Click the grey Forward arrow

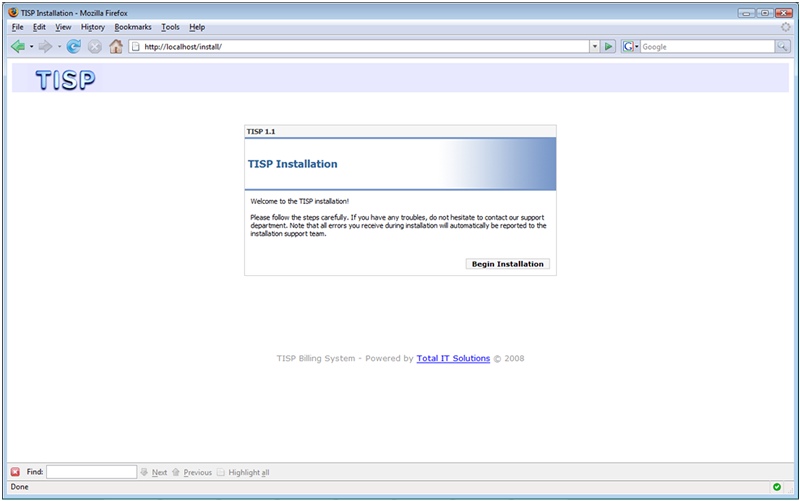pos(45,46)
